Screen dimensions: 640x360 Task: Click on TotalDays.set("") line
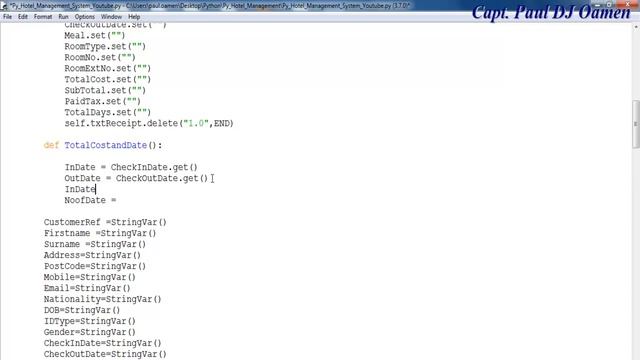tap(108, 113)
